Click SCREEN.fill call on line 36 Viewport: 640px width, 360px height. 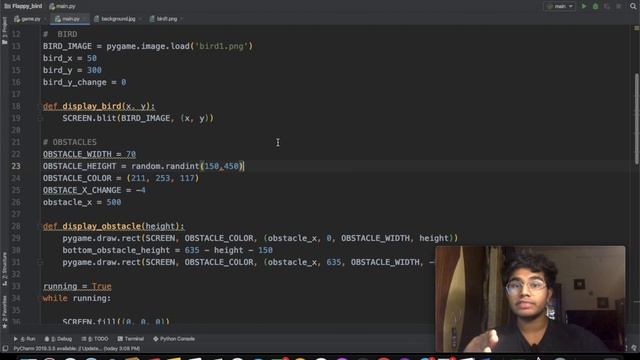click(116, 322)
